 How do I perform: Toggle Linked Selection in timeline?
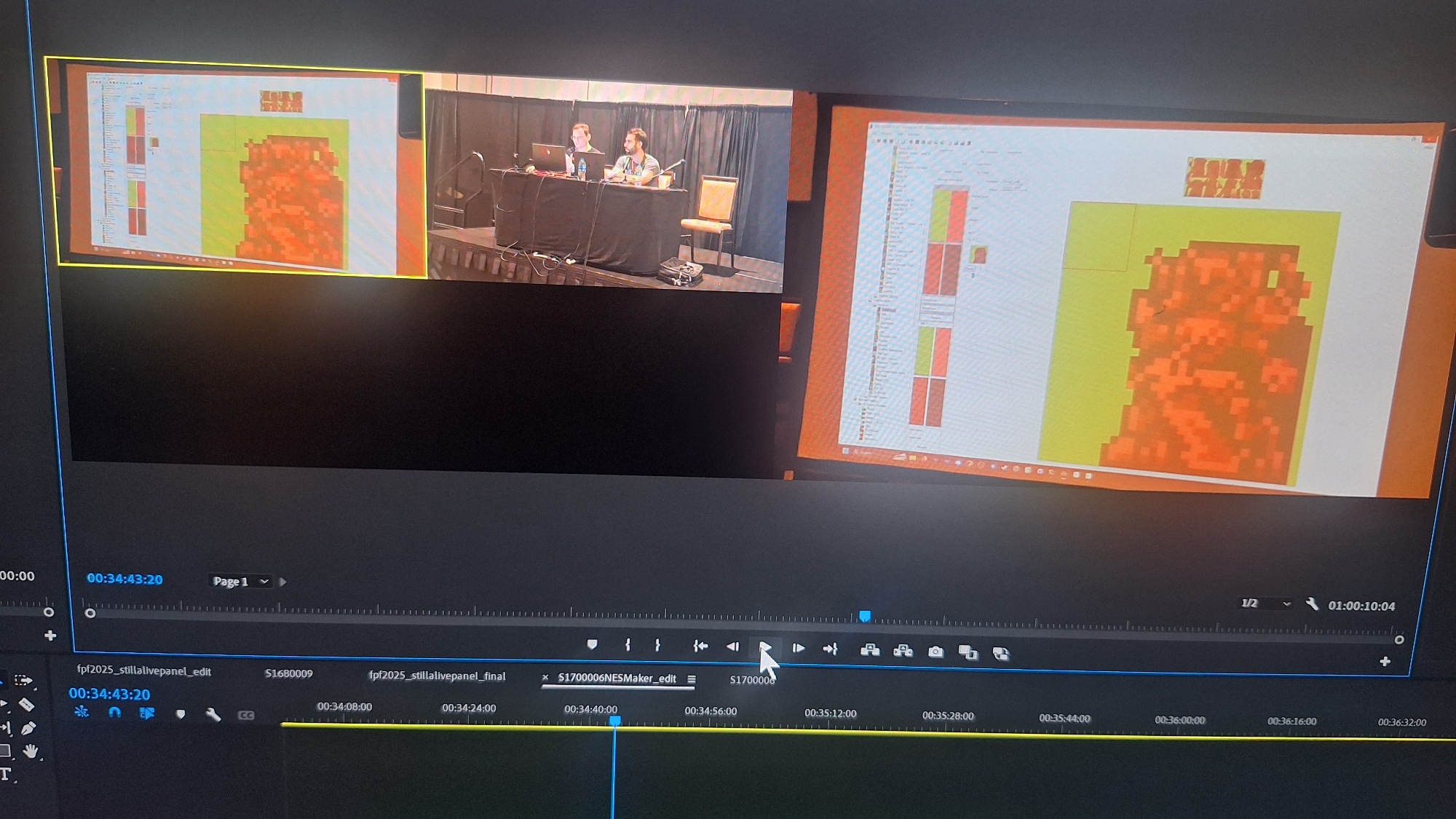pos(147,713)
